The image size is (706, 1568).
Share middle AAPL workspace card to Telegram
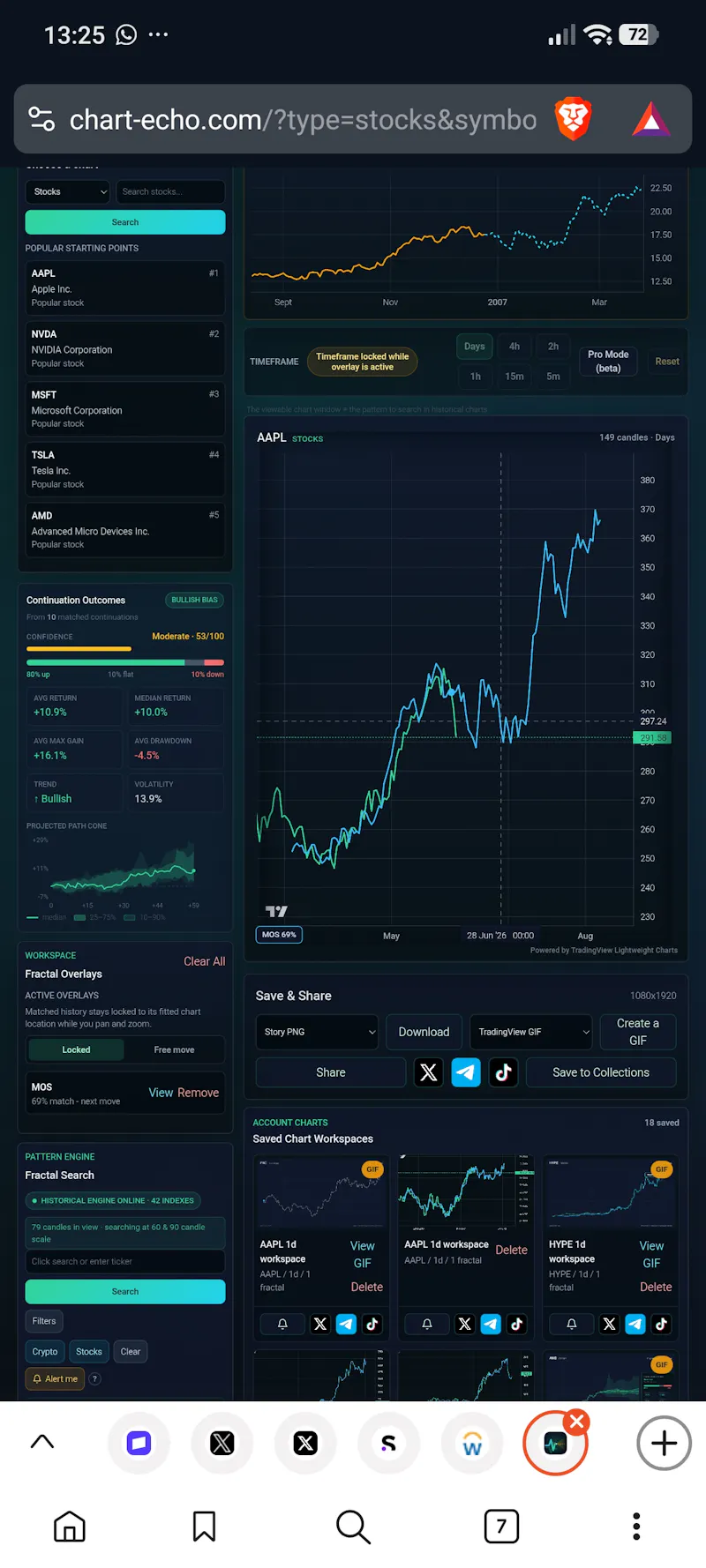(x=491, y=1324)
